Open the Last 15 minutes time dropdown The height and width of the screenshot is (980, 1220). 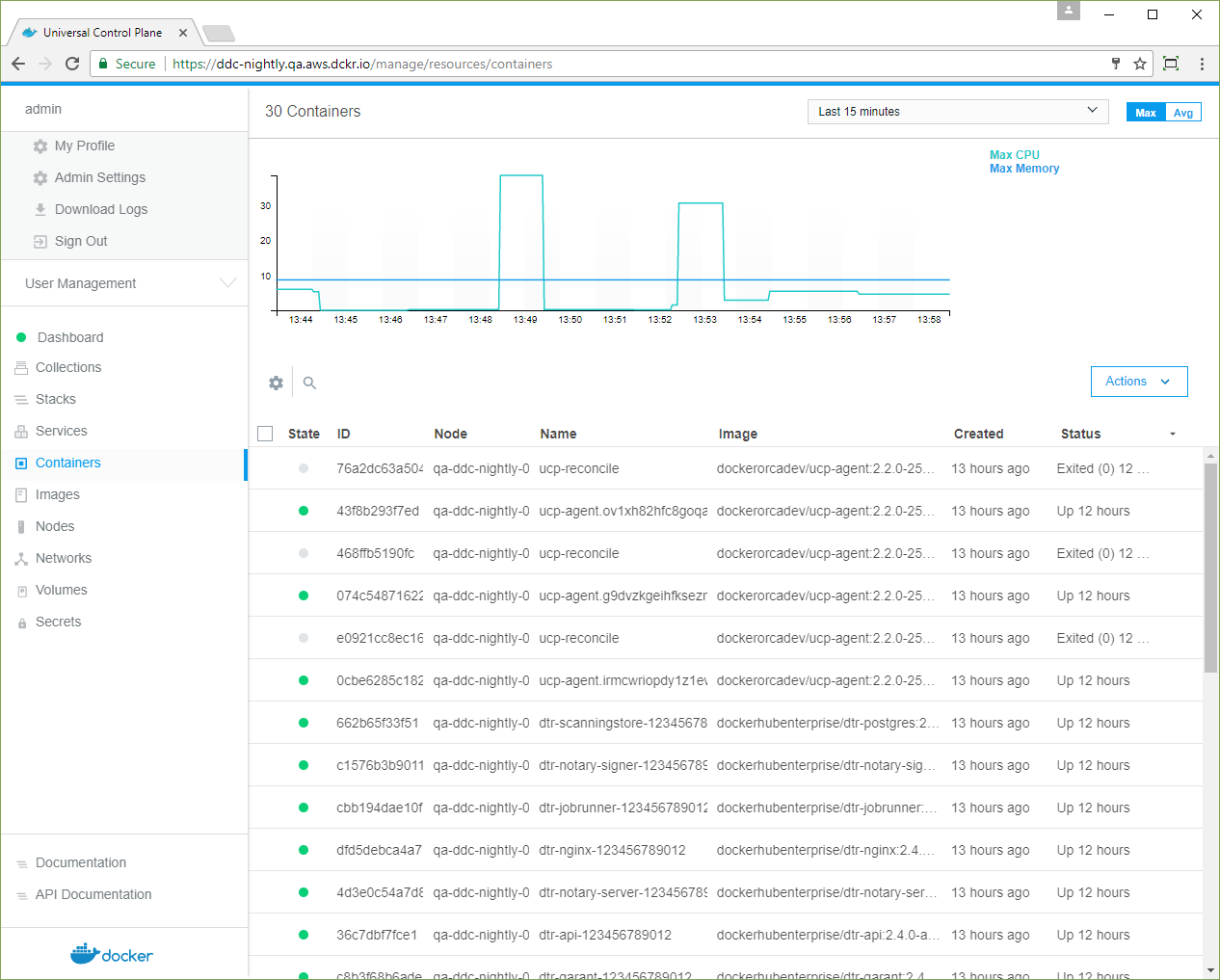957,112
